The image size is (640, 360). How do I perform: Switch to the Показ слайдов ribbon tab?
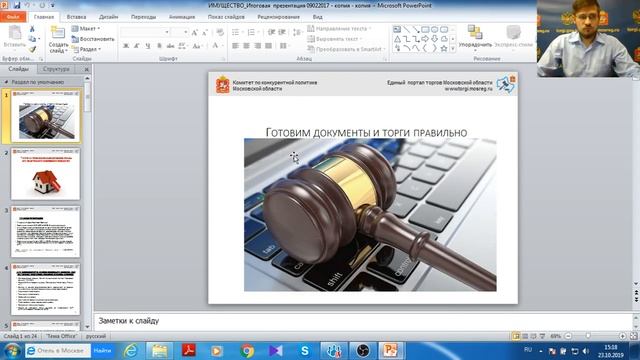pos(226,17)
